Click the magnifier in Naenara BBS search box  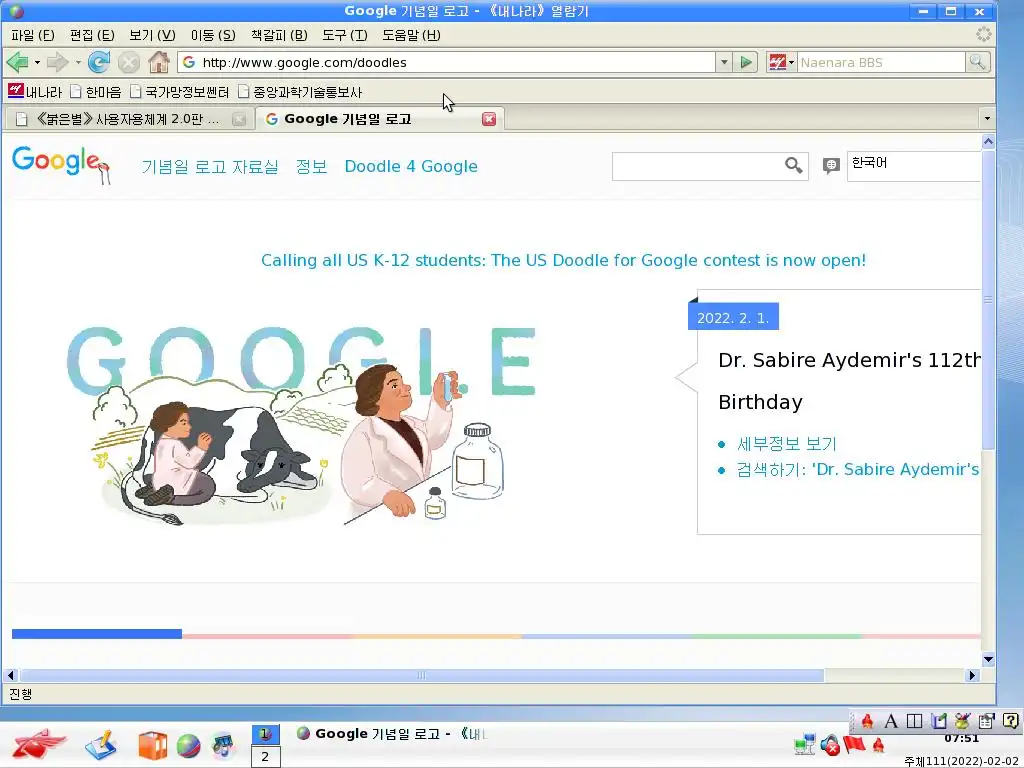pyautogui.click(x=978, y=62)
